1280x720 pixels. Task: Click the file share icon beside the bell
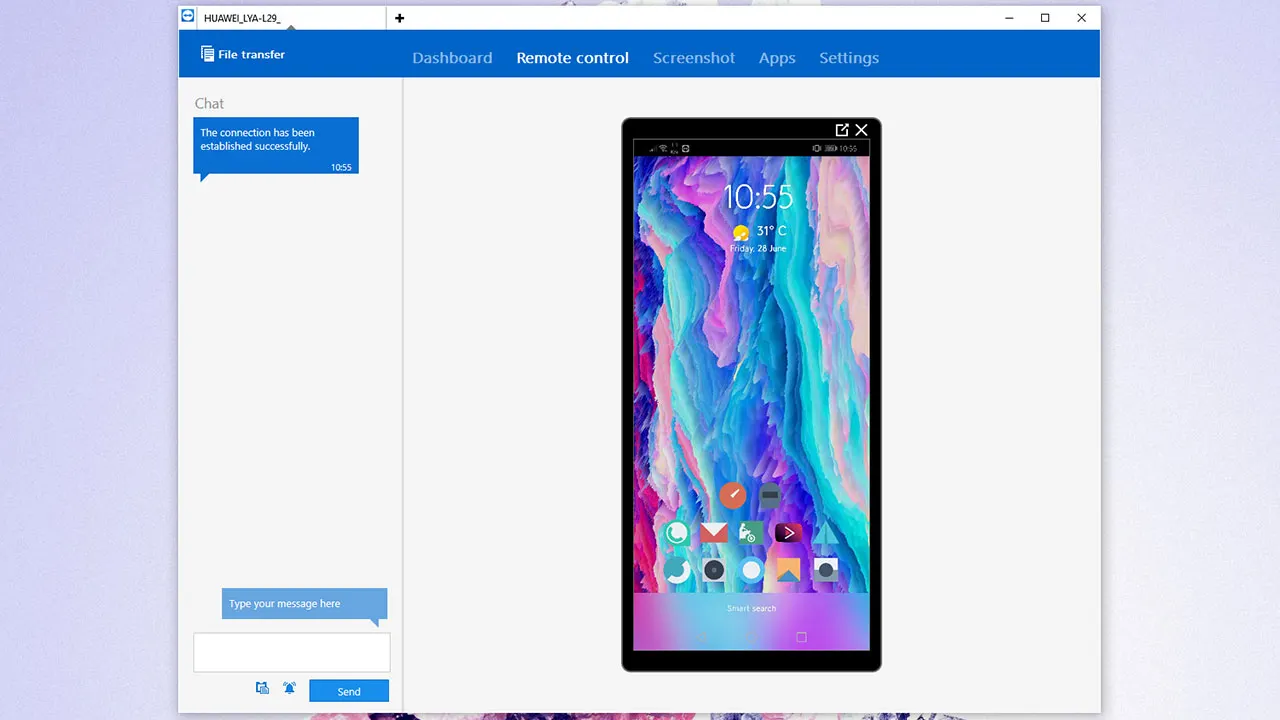point(262,688)
